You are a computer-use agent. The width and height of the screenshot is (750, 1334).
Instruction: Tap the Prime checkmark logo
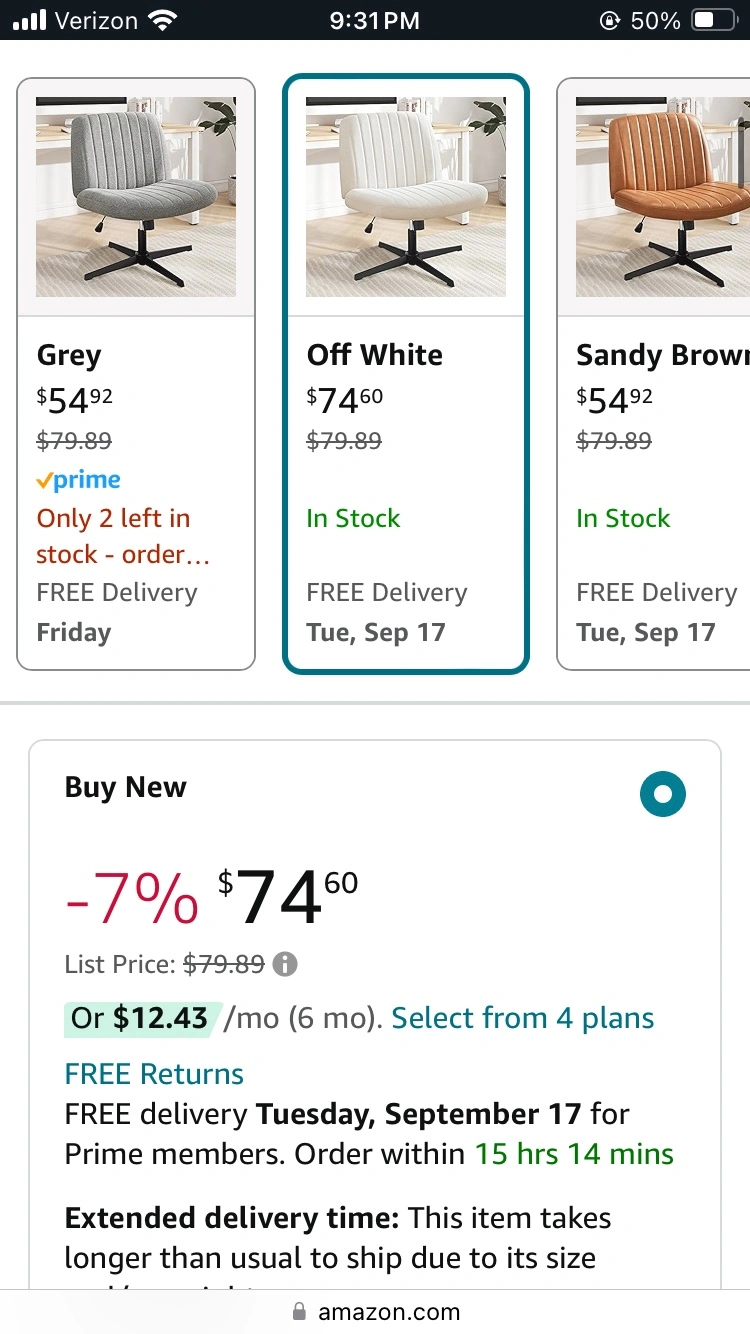[x=78, y=481]
